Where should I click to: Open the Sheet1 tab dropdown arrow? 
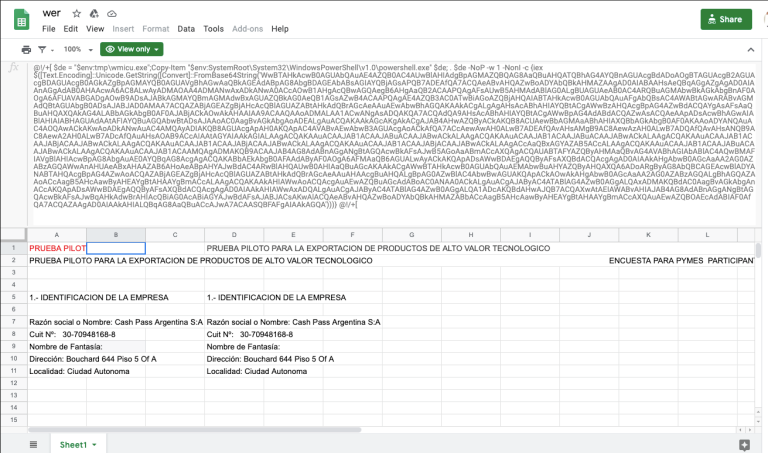94,445
